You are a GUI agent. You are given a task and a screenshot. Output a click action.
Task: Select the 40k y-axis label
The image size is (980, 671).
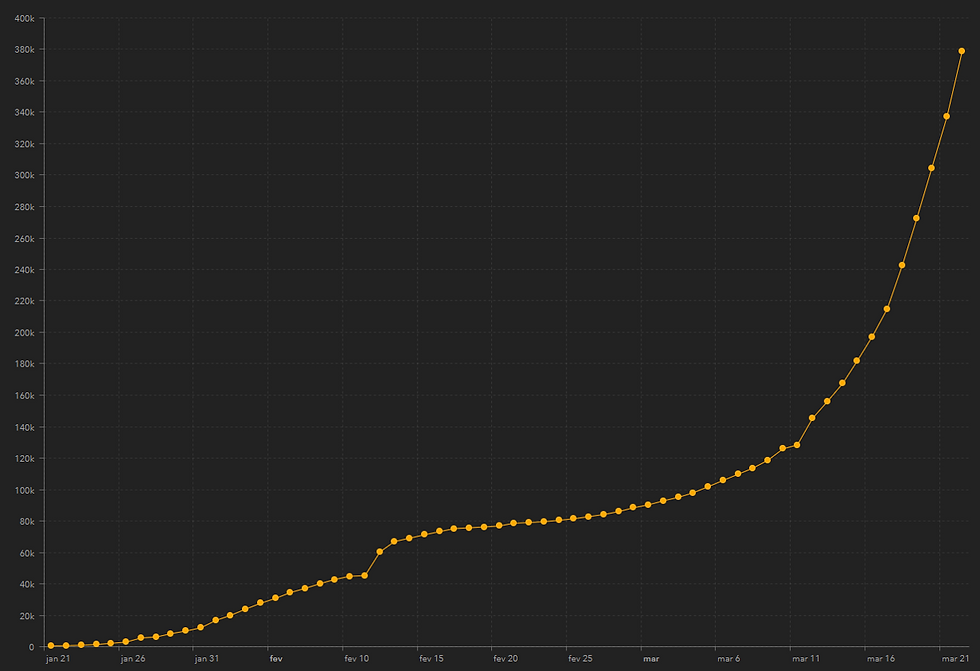[27, 584]
